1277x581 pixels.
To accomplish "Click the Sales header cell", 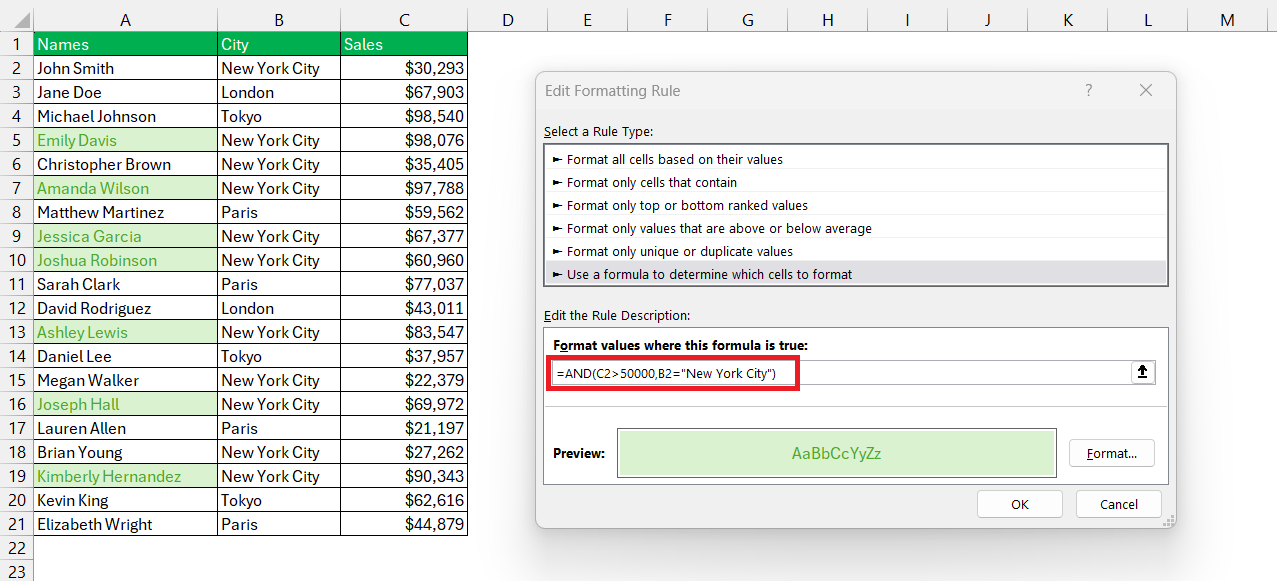I will click(404, 44).
